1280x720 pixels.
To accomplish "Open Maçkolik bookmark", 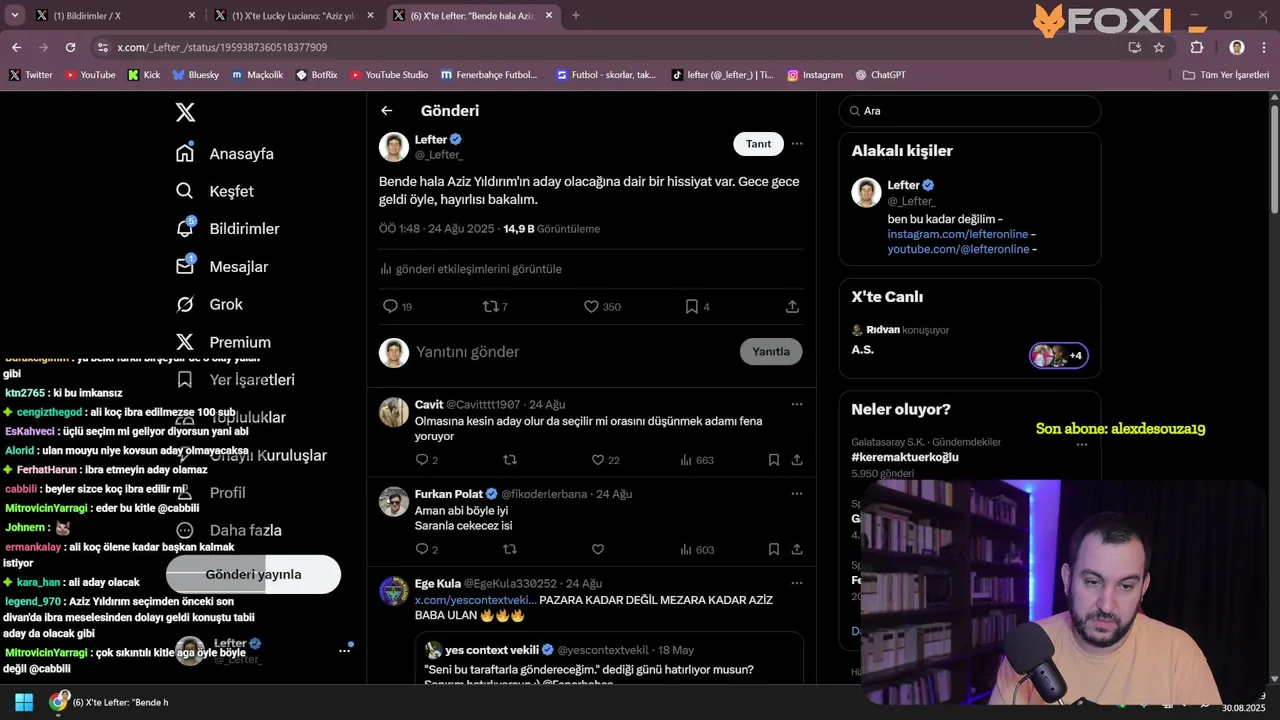I will pos(257,75).
